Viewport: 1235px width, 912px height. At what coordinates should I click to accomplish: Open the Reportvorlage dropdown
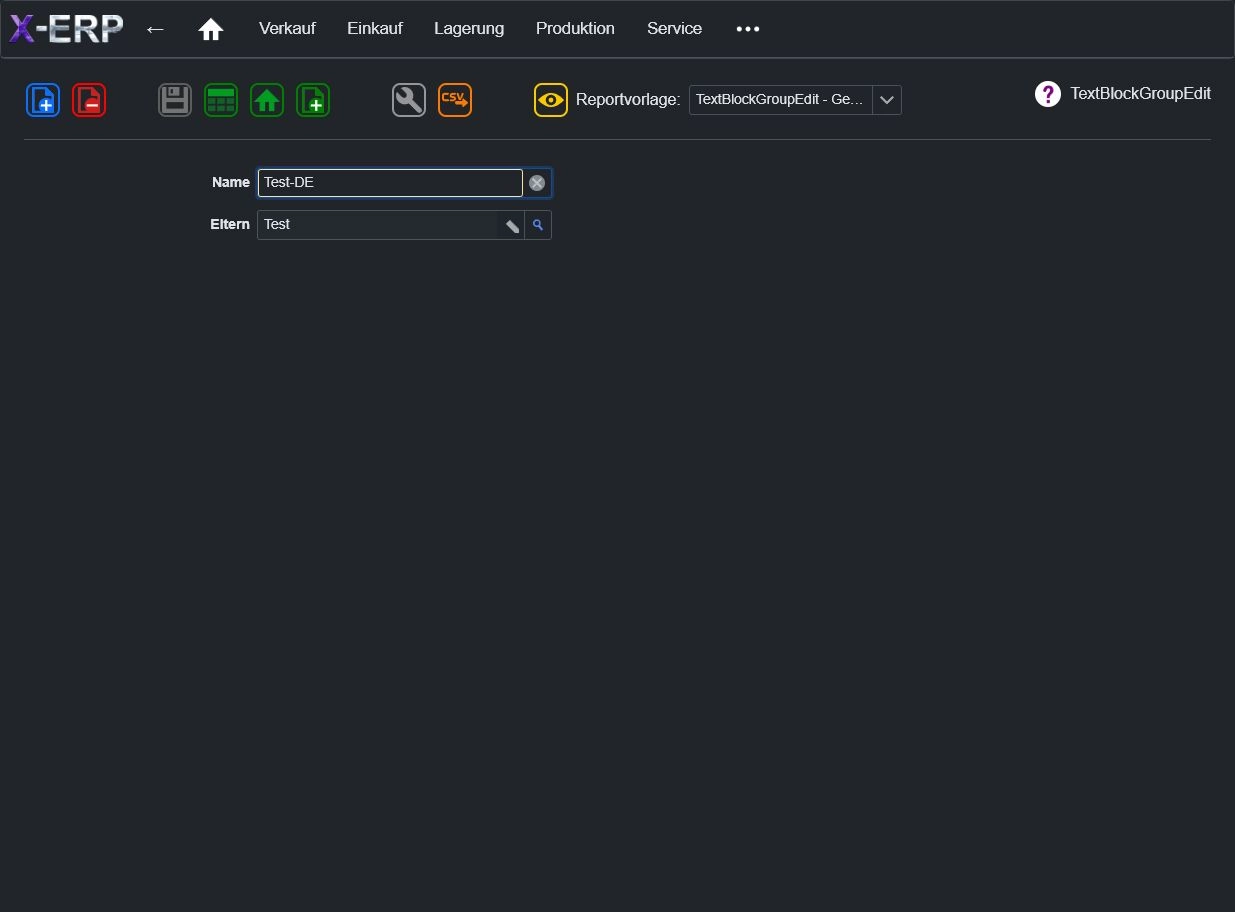[795, 100]
